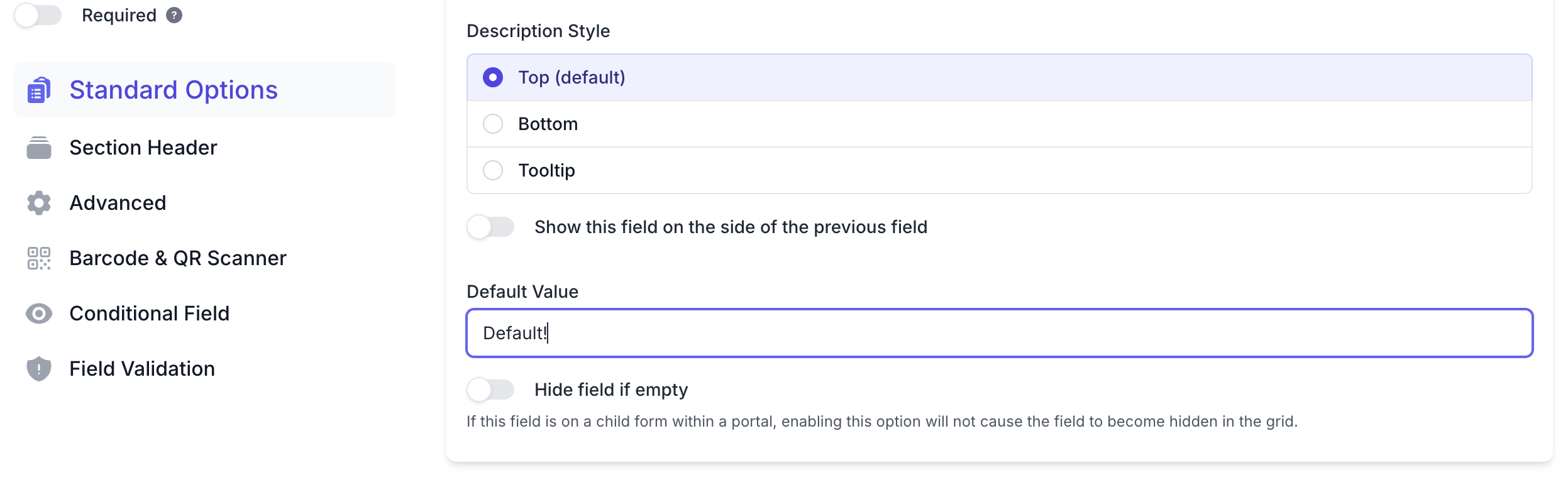Enable showing field beside previous field
Image resolution: width=1568 pixels, height=480 pixels.
coord(490,227)
